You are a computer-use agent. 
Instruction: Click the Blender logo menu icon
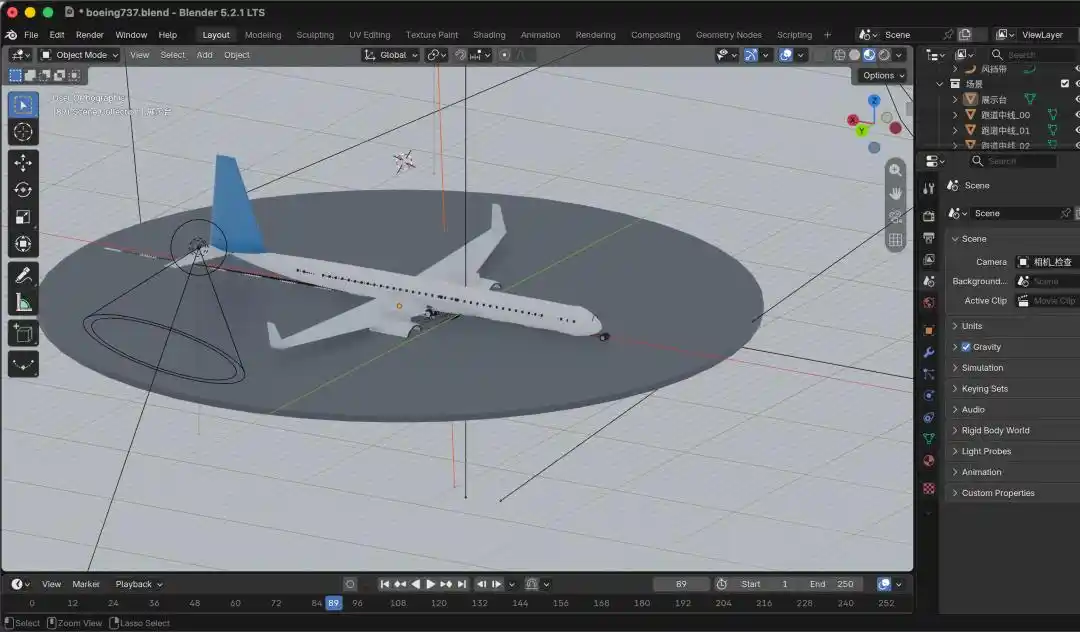click(x=11, y=34)
